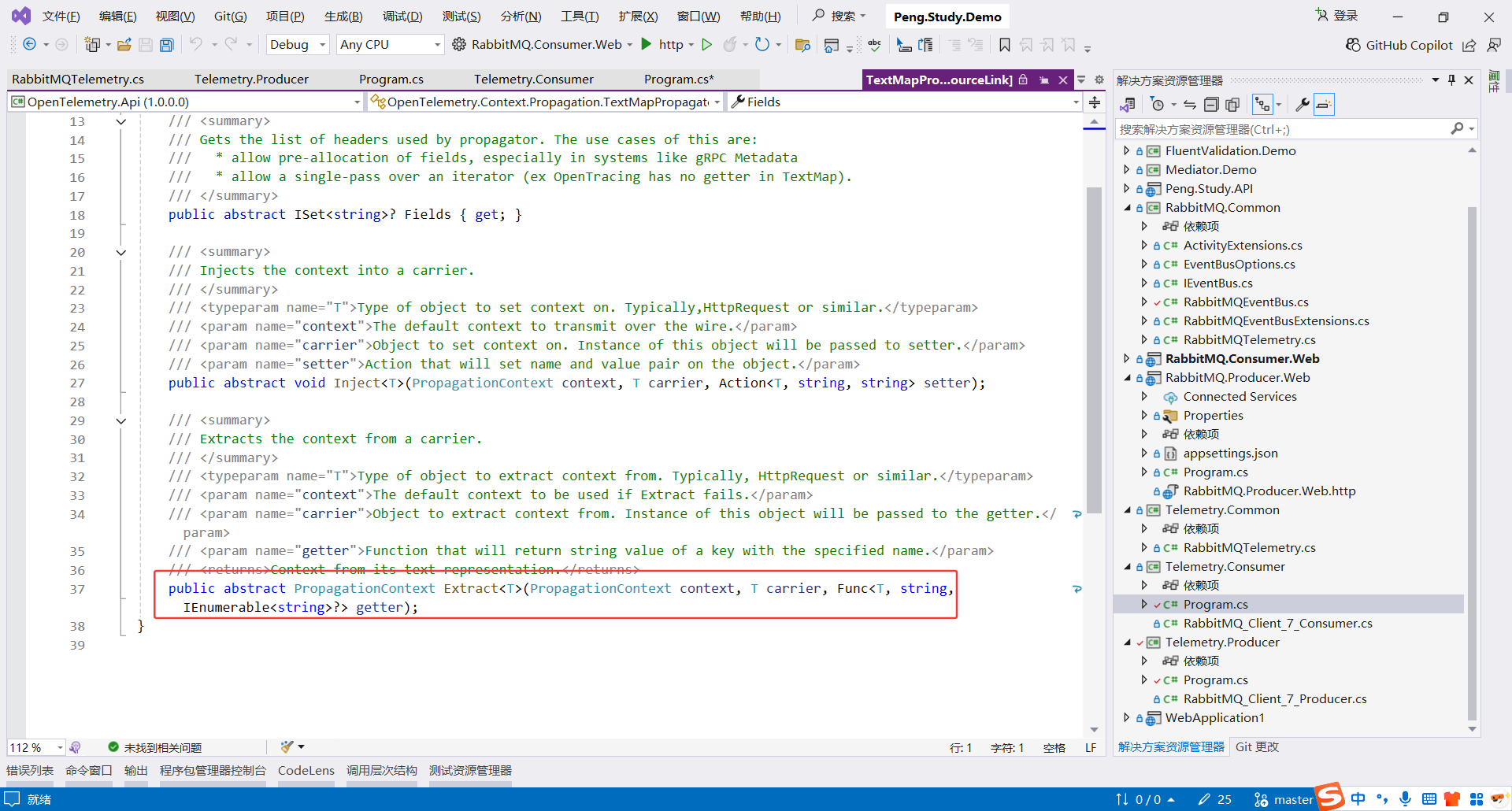
Task: Click the 搜索 search button in title bar
Action: [x=839, y=16]
